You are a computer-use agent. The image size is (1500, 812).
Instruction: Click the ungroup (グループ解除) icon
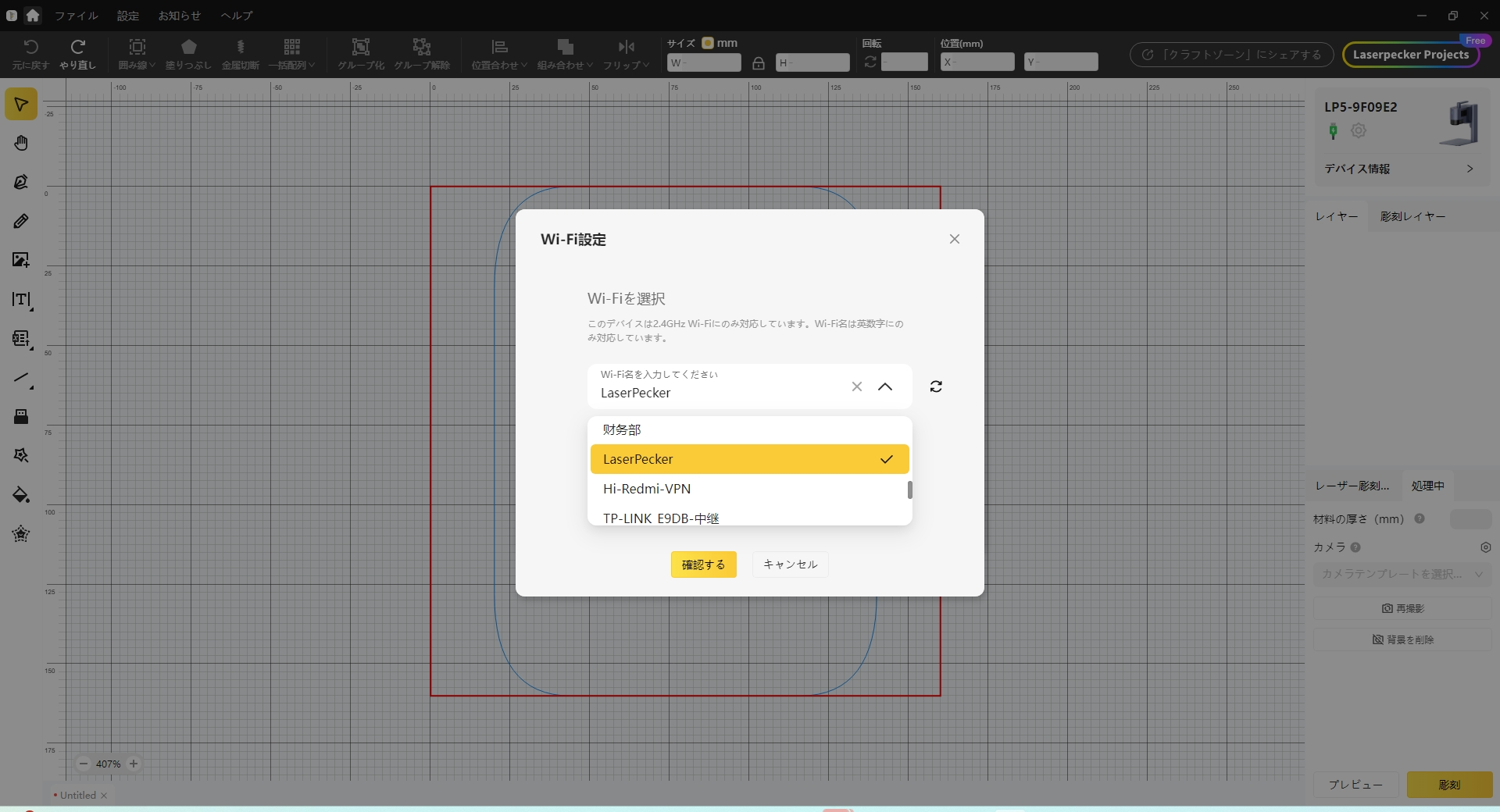click(422, 54)
